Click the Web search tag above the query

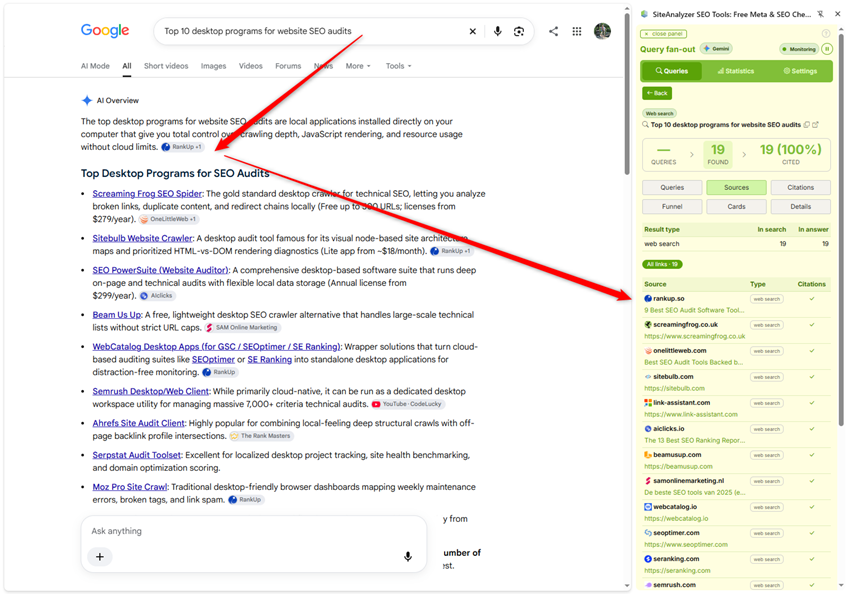tap(659, 113)
